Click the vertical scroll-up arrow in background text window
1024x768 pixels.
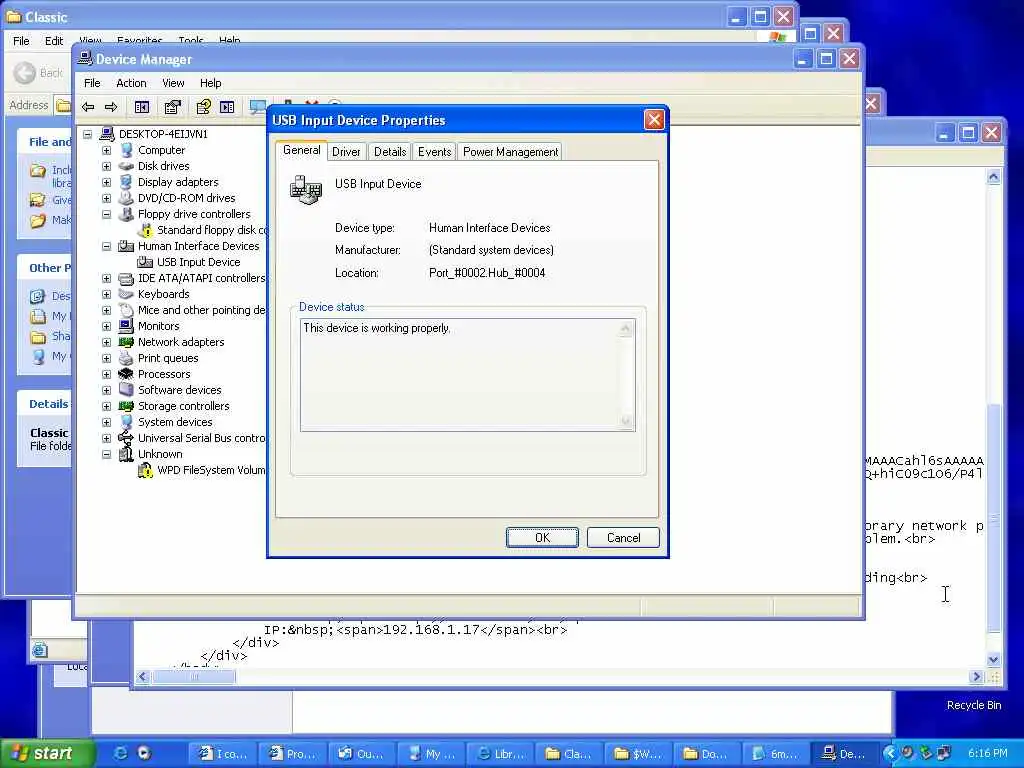point(993,178)
